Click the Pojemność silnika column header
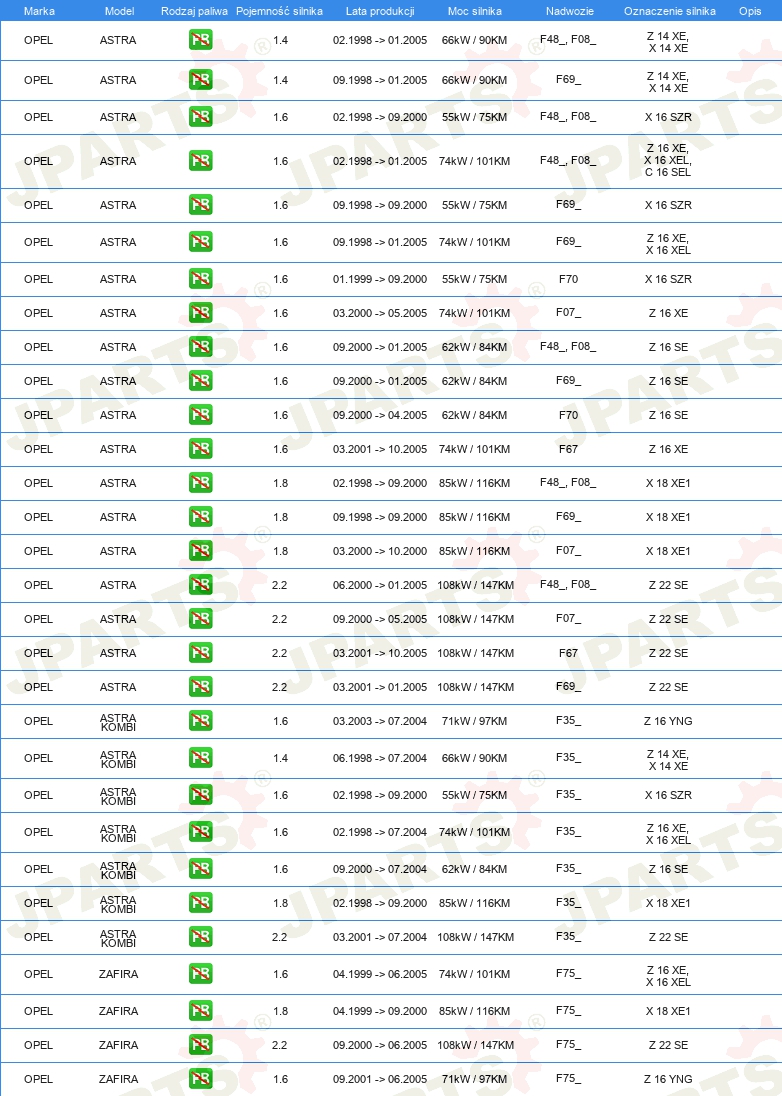782x1096 pixels. [280, 11]
